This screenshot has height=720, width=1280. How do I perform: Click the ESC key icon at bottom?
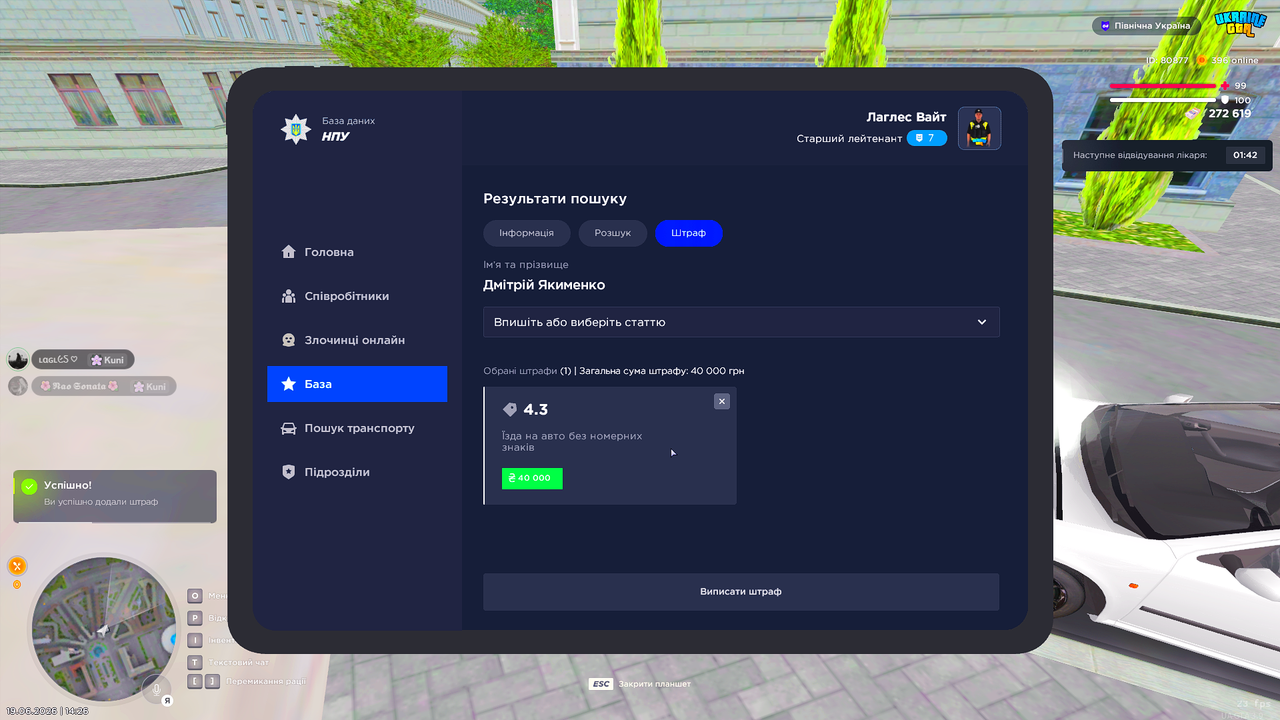[600, 684]
